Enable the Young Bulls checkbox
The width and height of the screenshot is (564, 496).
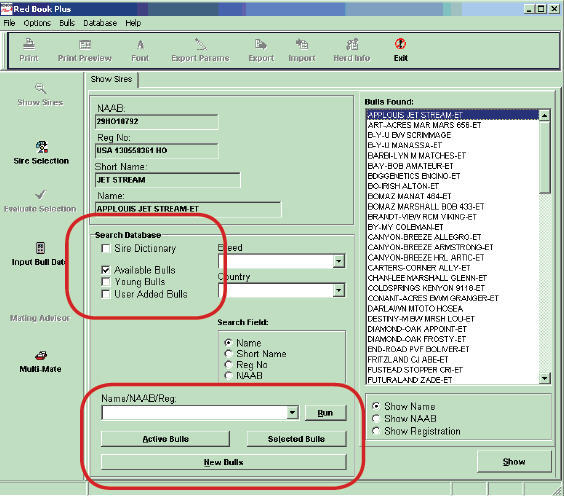(106, 282)
